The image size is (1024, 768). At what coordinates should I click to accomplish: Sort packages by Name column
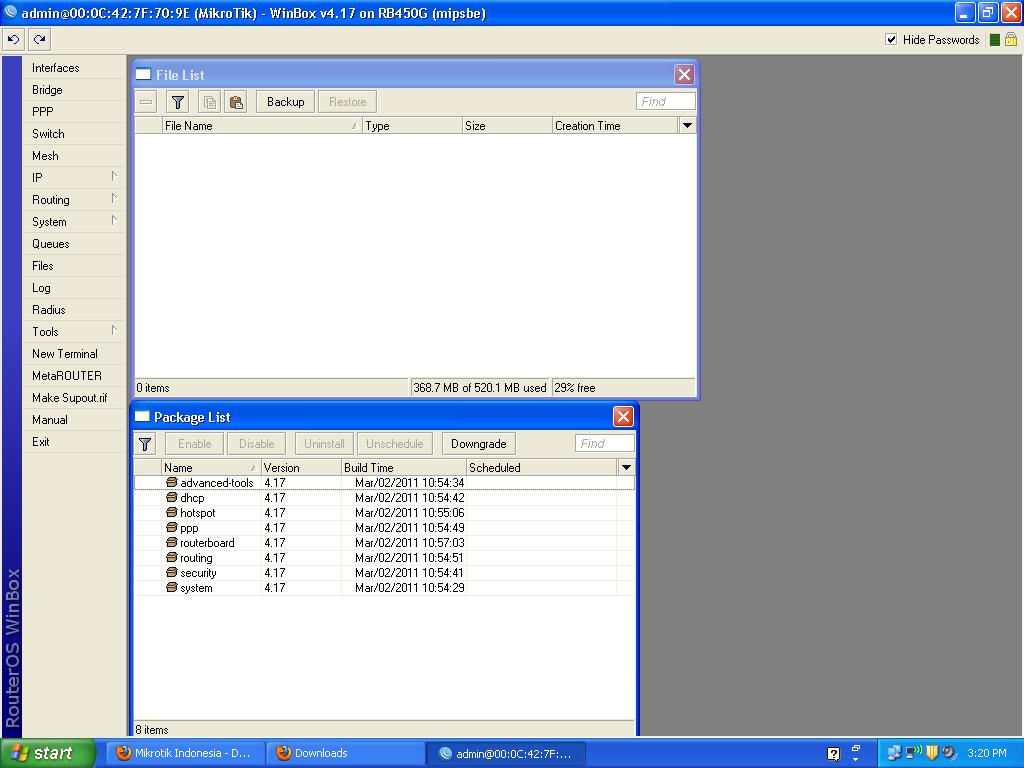point(211,468)
